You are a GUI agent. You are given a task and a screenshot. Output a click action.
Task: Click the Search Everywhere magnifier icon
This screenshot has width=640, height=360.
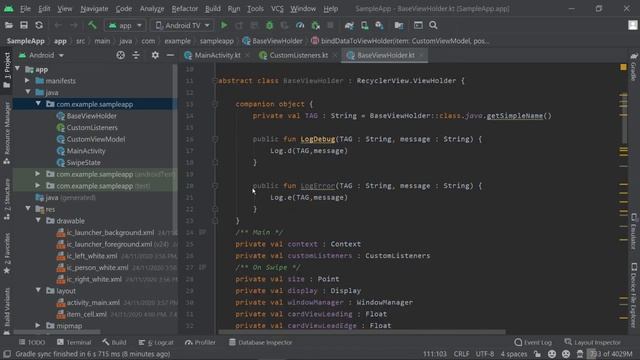433,25
